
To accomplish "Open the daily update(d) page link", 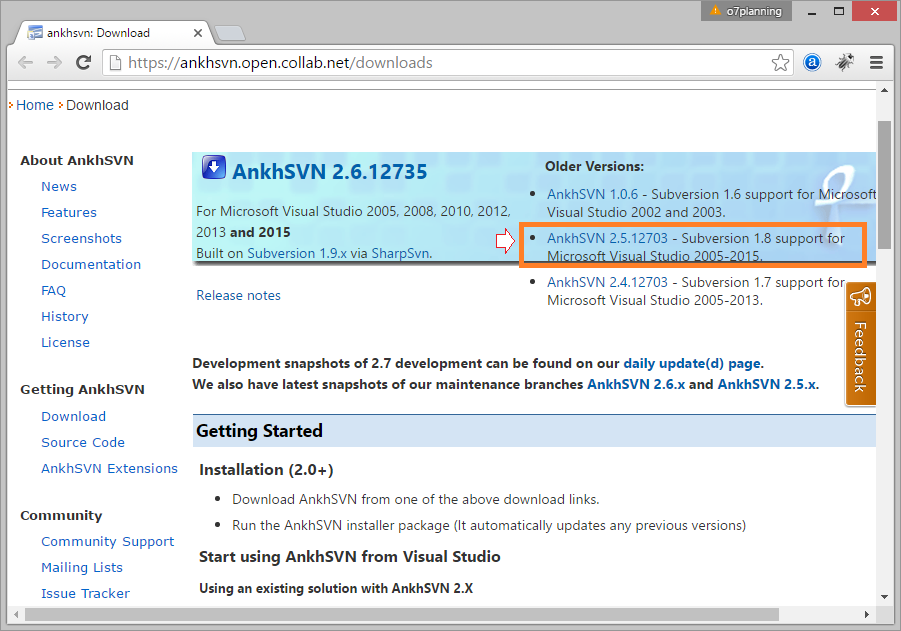I will click(x=692, y=363).
